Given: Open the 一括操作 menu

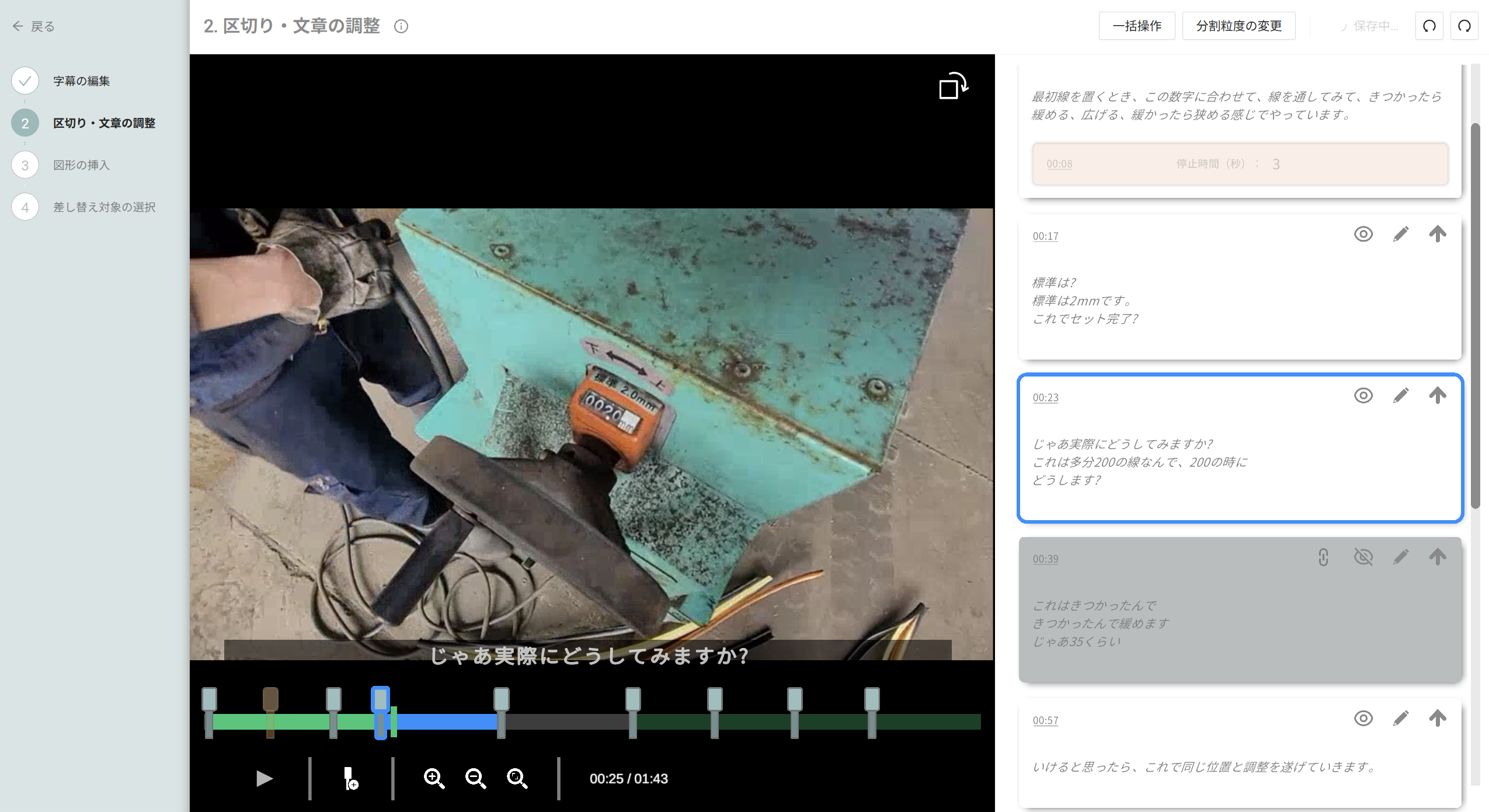Looking at the screenshot, I should [x=1136, y=26].
